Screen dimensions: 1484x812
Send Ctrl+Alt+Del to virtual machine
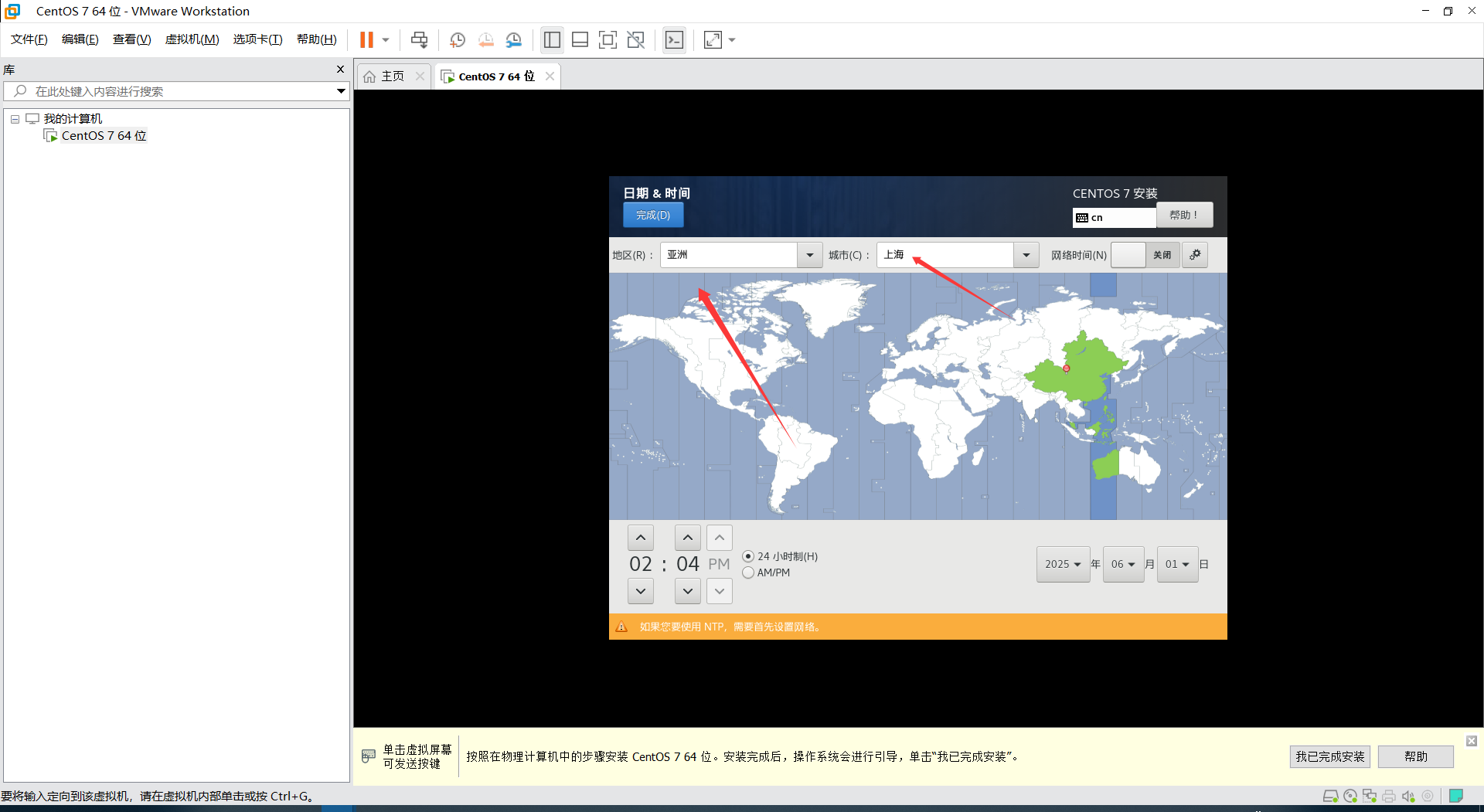[419, 39]
